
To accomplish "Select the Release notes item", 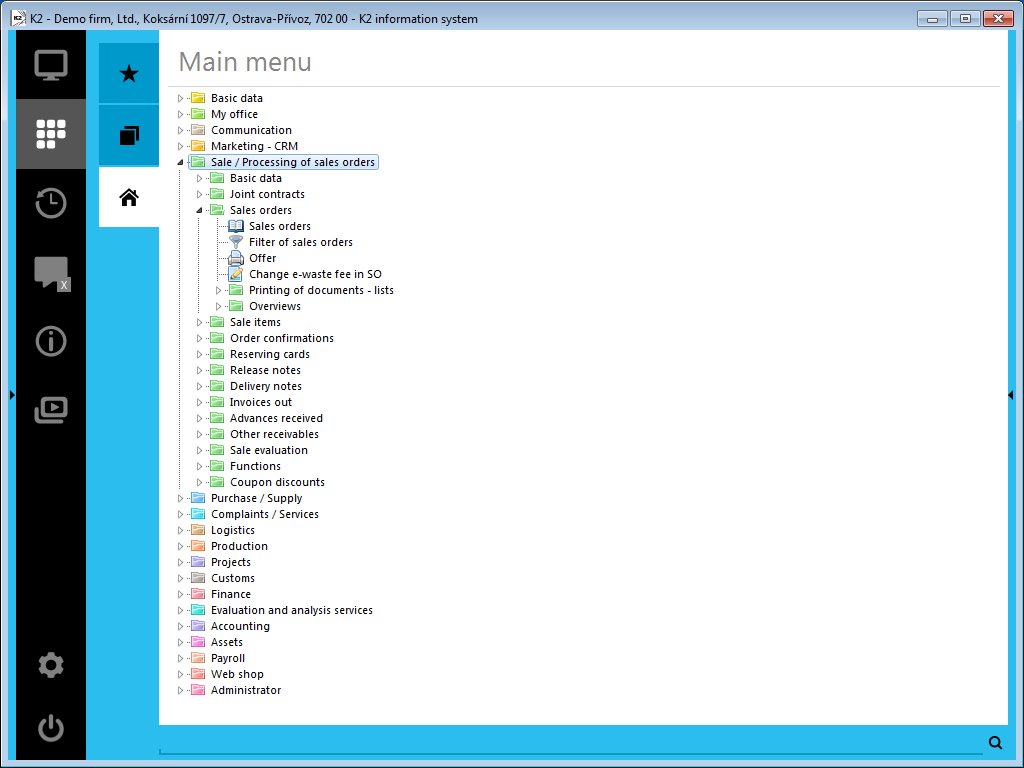I will pyautogui.click(x=265, y=370).
